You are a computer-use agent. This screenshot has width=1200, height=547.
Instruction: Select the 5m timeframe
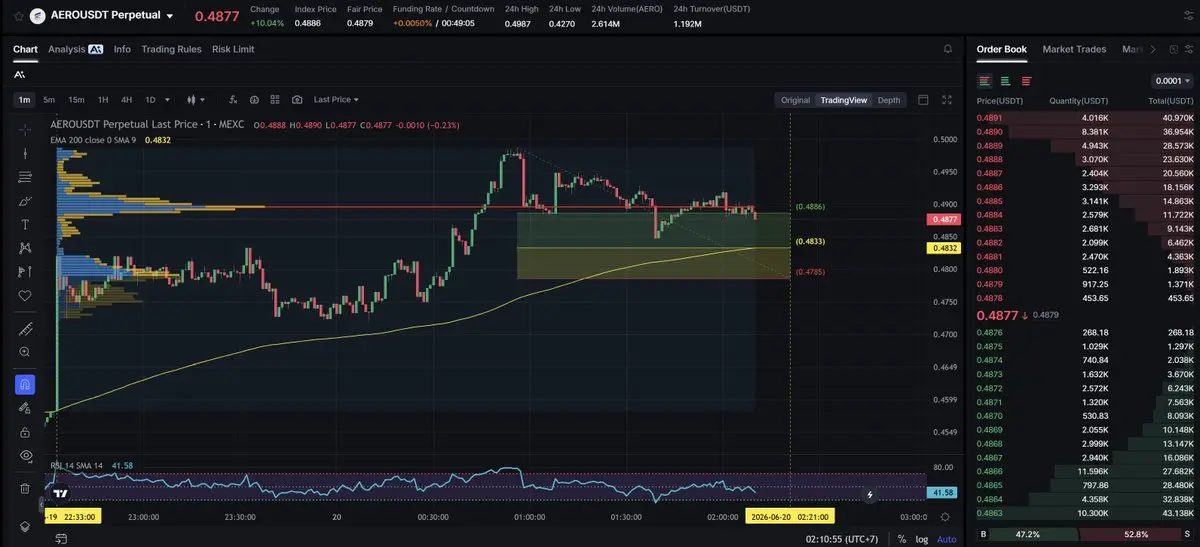click(49, 100)
